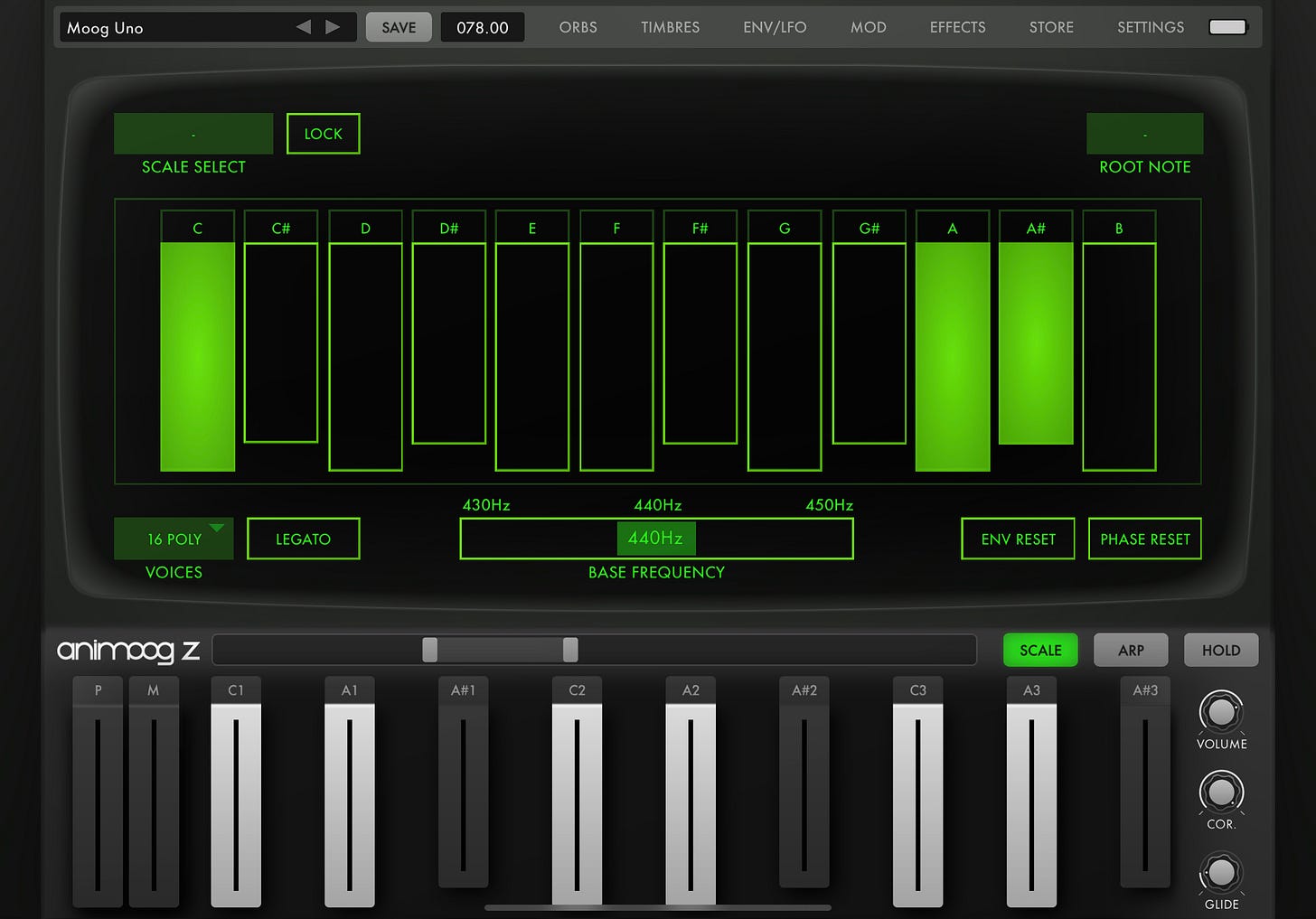The width and height of the screenshot is (1316, 919).
Task: Toggle LEGATO mode
Action: pos(304,539)
